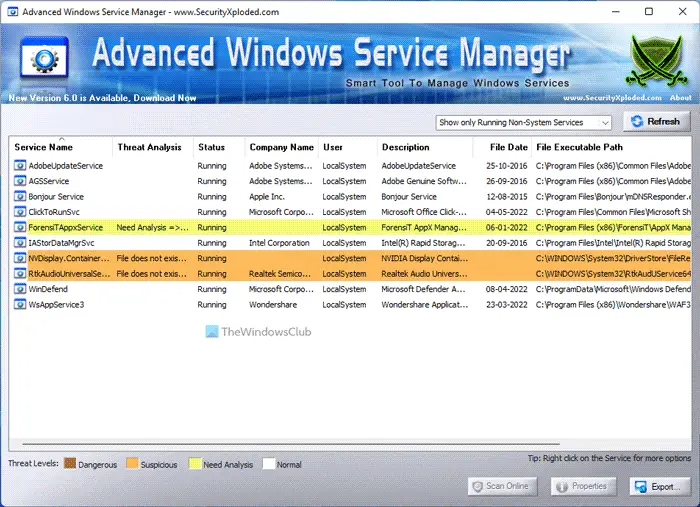Click the Scan Online button

pos(502,486)
